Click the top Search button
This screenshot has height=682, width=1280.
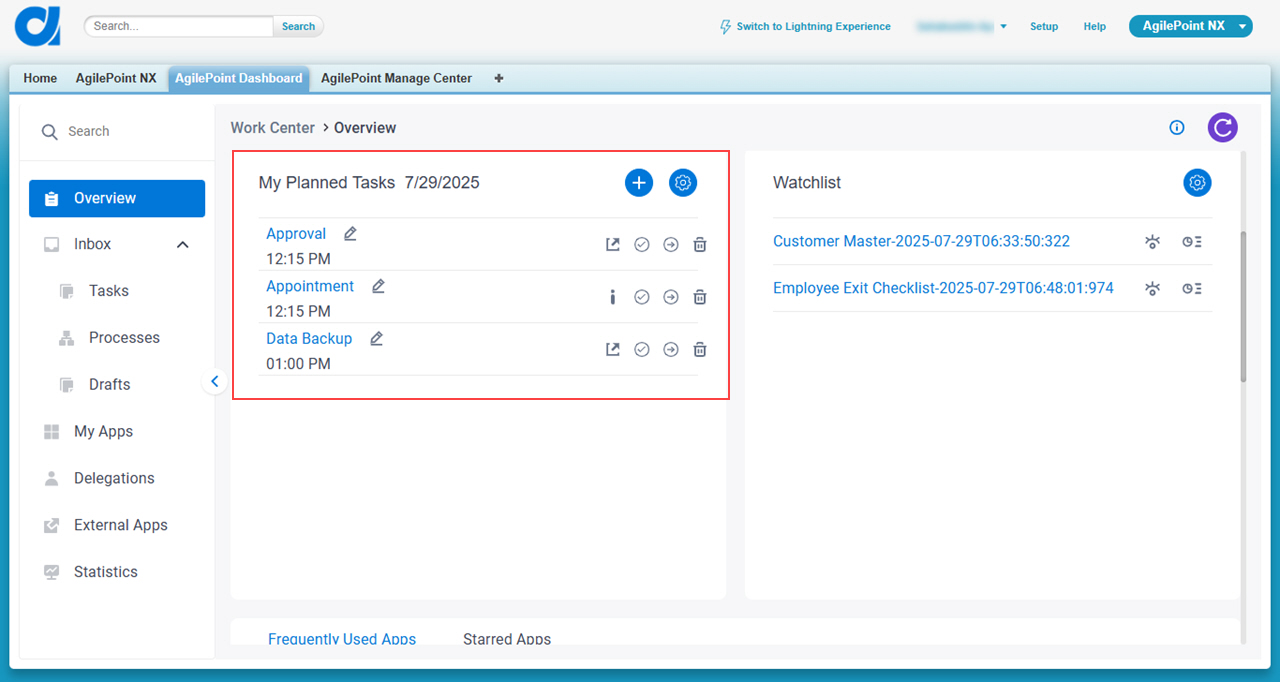(298, 26)
